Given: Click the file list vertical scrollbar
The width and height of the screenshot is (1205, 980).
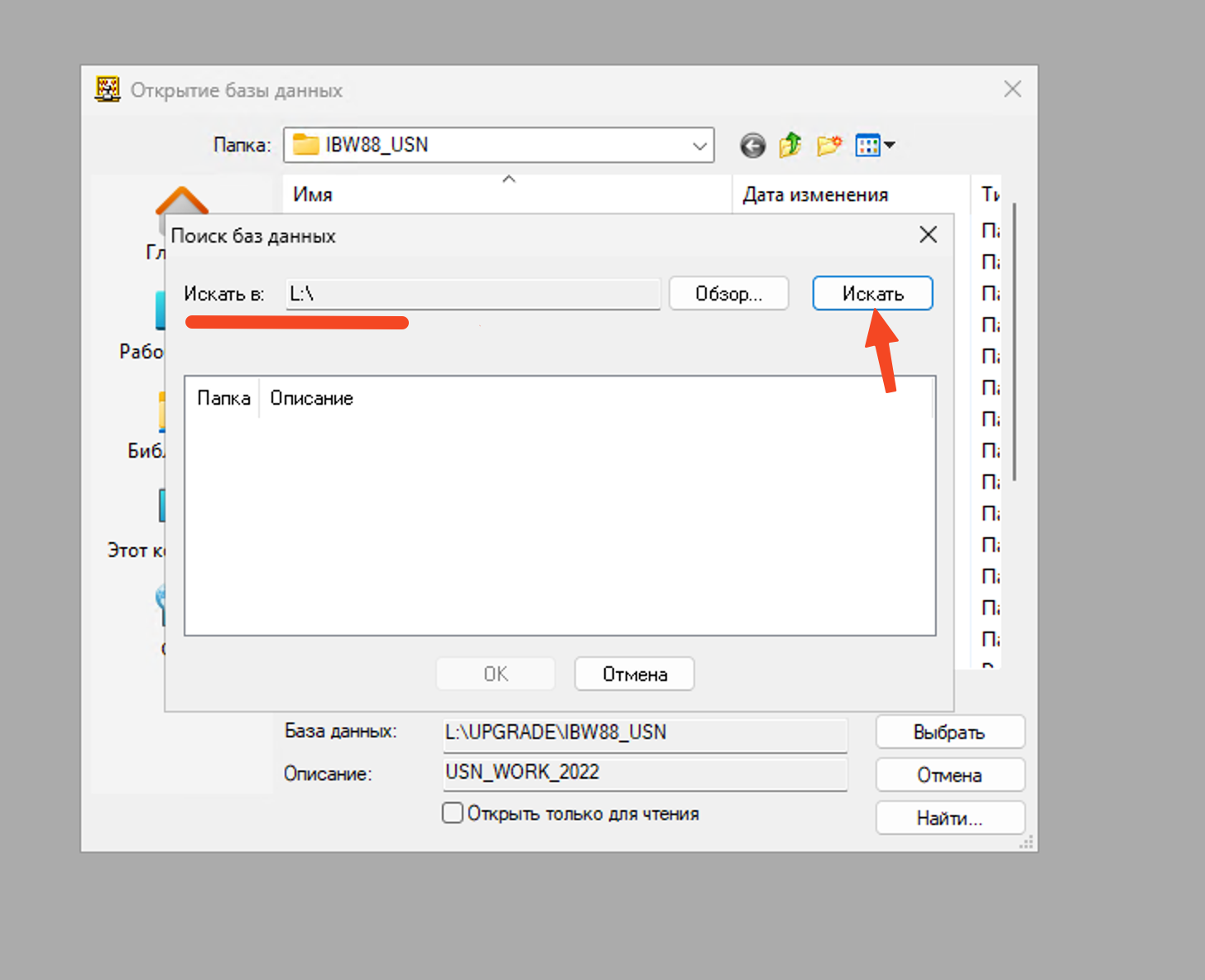Looking at the screenshot, I should click(x=1015, y=341).
